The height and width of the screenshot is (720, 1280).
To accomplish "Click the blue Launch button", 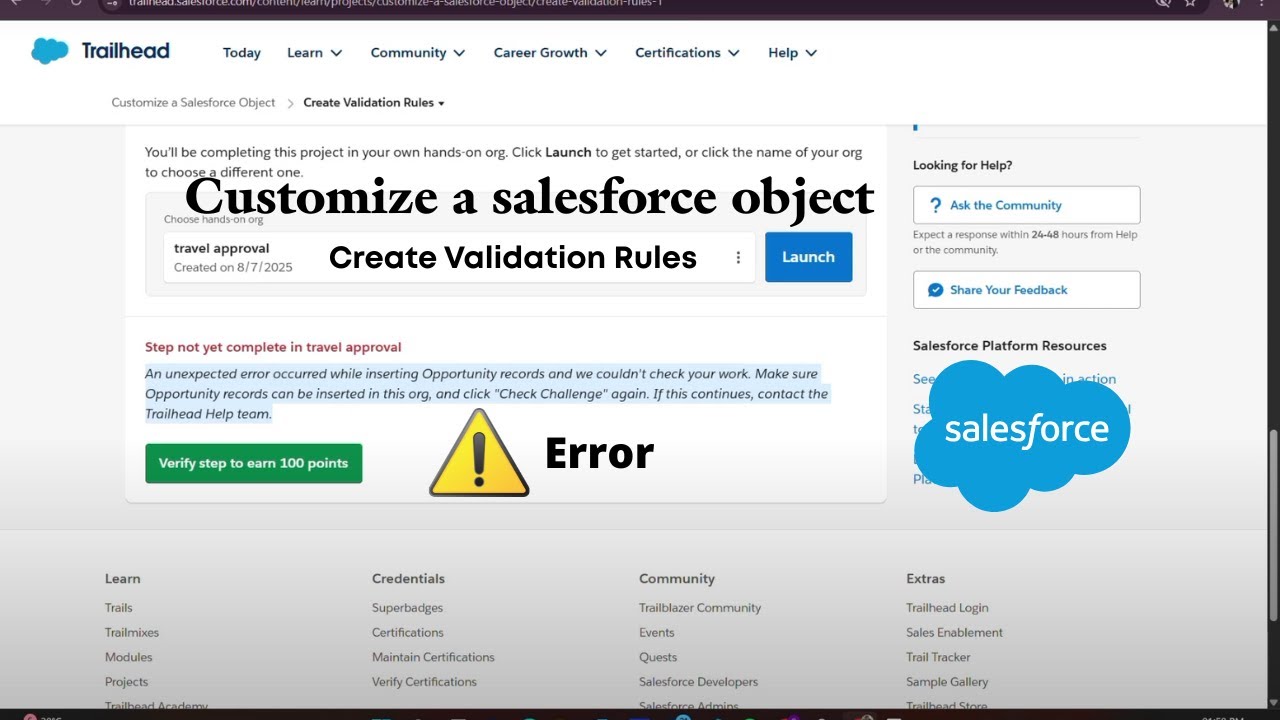I will click(808, 257).
